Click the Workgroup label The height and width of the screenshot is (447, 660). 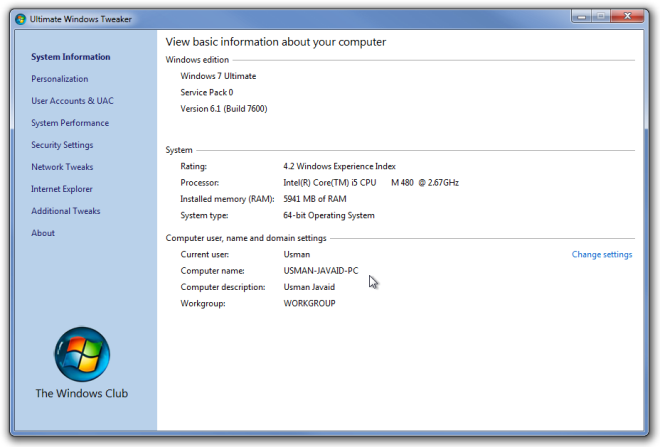[x=203, y=303]
